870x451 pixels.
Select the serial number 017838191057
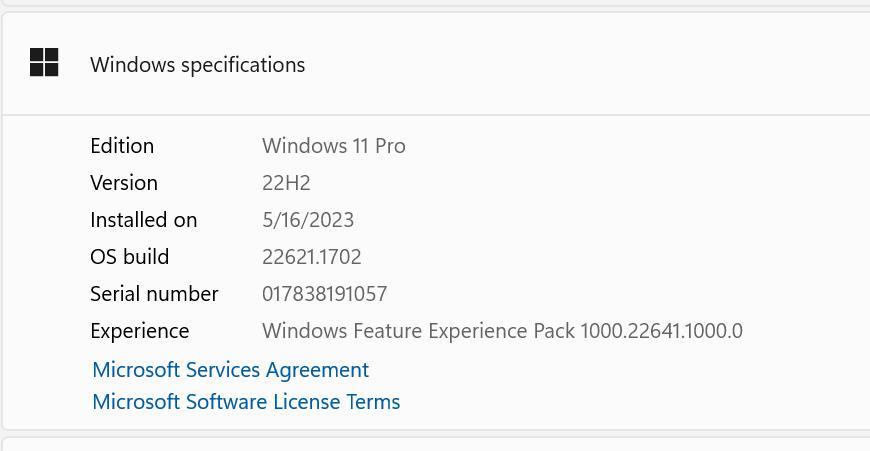(324, 294)
